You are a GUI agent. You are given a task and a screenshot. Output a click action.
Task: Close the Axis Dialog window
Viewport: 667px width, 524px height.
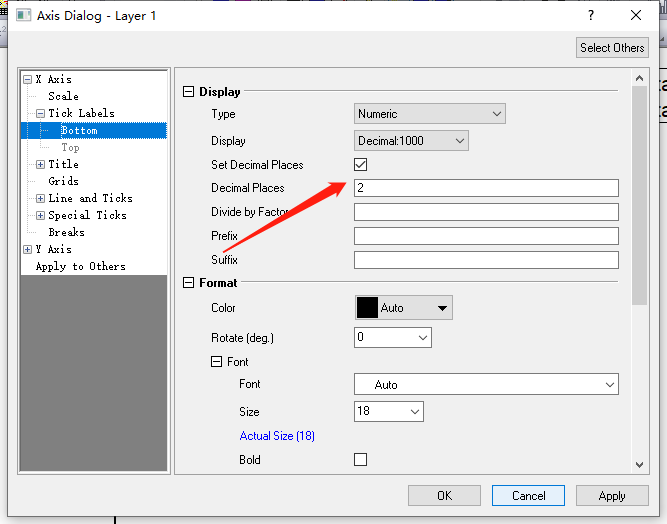pyautogui.click(x=636, y=15)
